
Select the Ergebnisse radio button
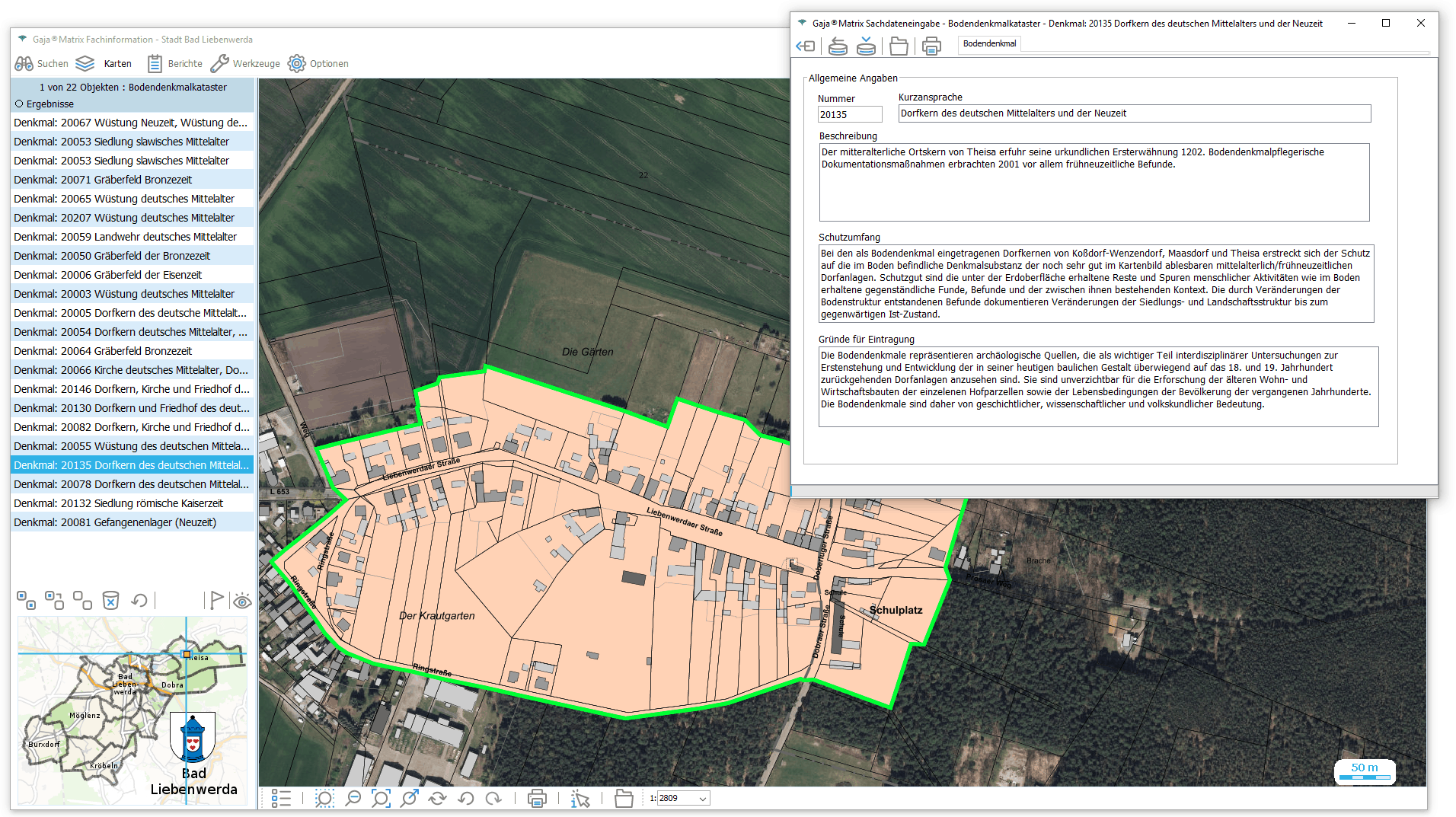pos(19,104)
